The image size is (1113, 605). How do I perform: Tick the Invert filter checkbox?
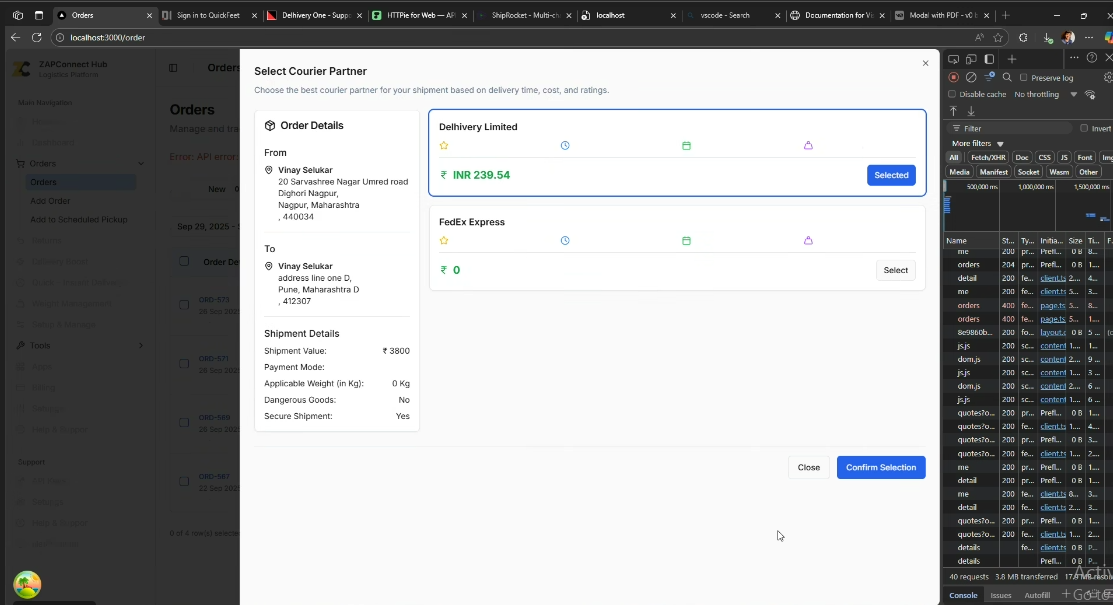(x=1084, y=128)
